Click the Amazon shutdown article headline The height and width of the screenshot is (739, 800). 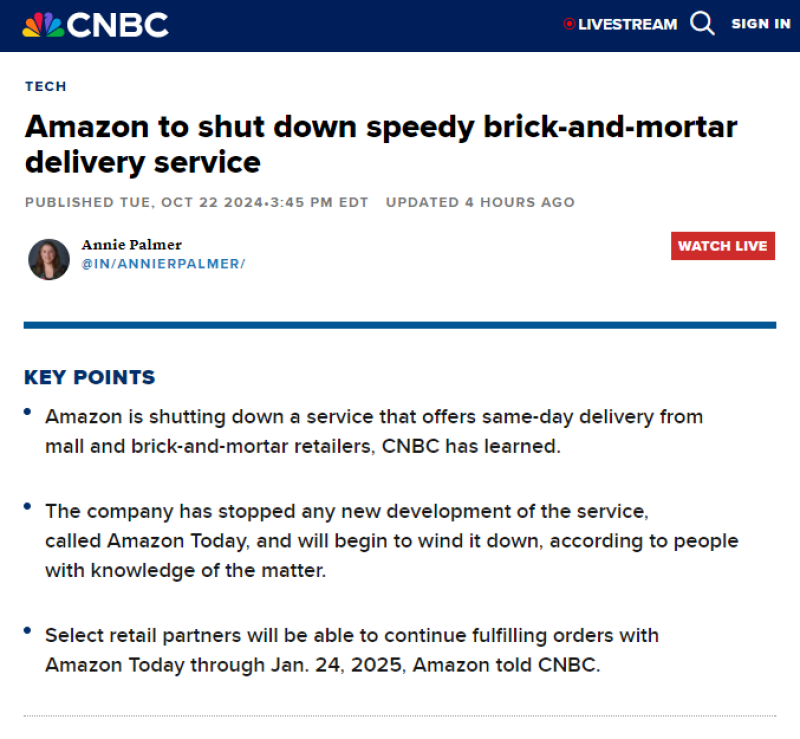point(380,144)
